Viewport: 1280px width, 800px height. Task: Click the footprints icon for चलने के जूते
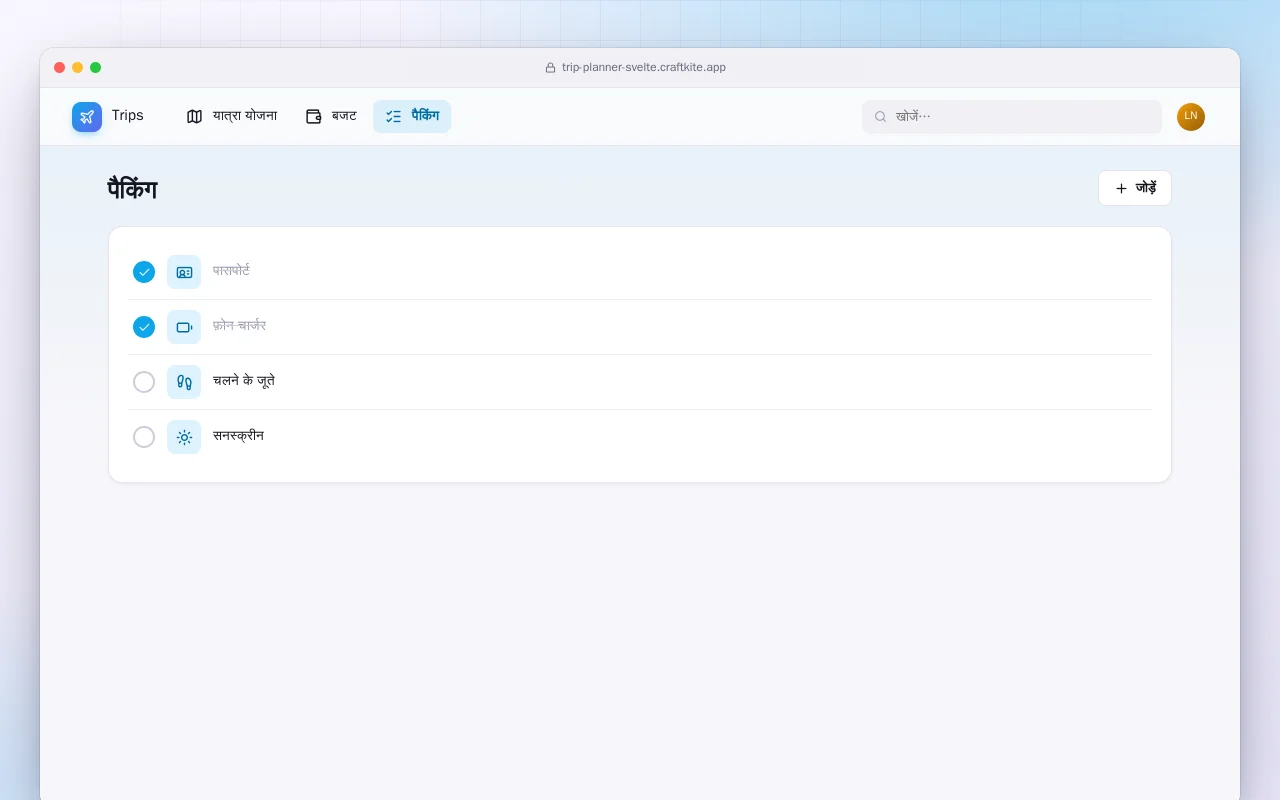point(184,382)
